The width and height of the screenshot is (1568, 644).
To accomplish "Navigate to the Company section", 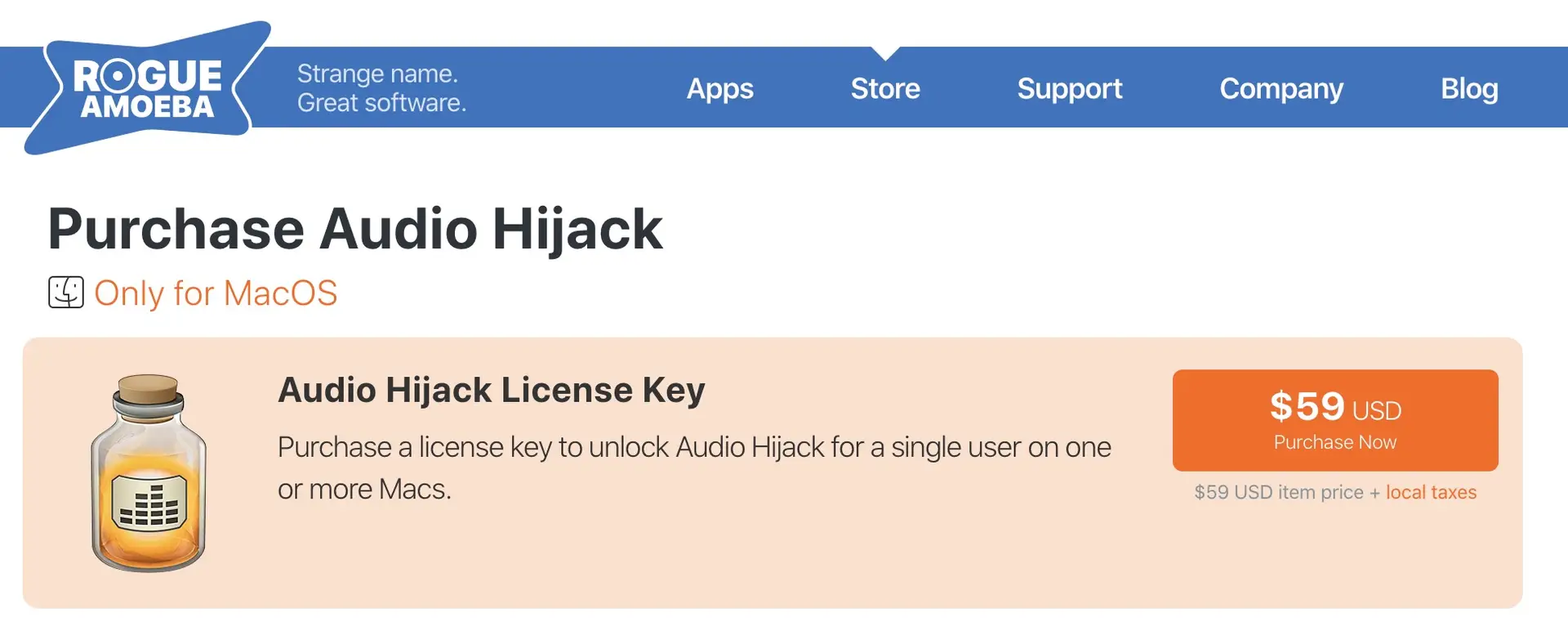I will click(1281, 89).
